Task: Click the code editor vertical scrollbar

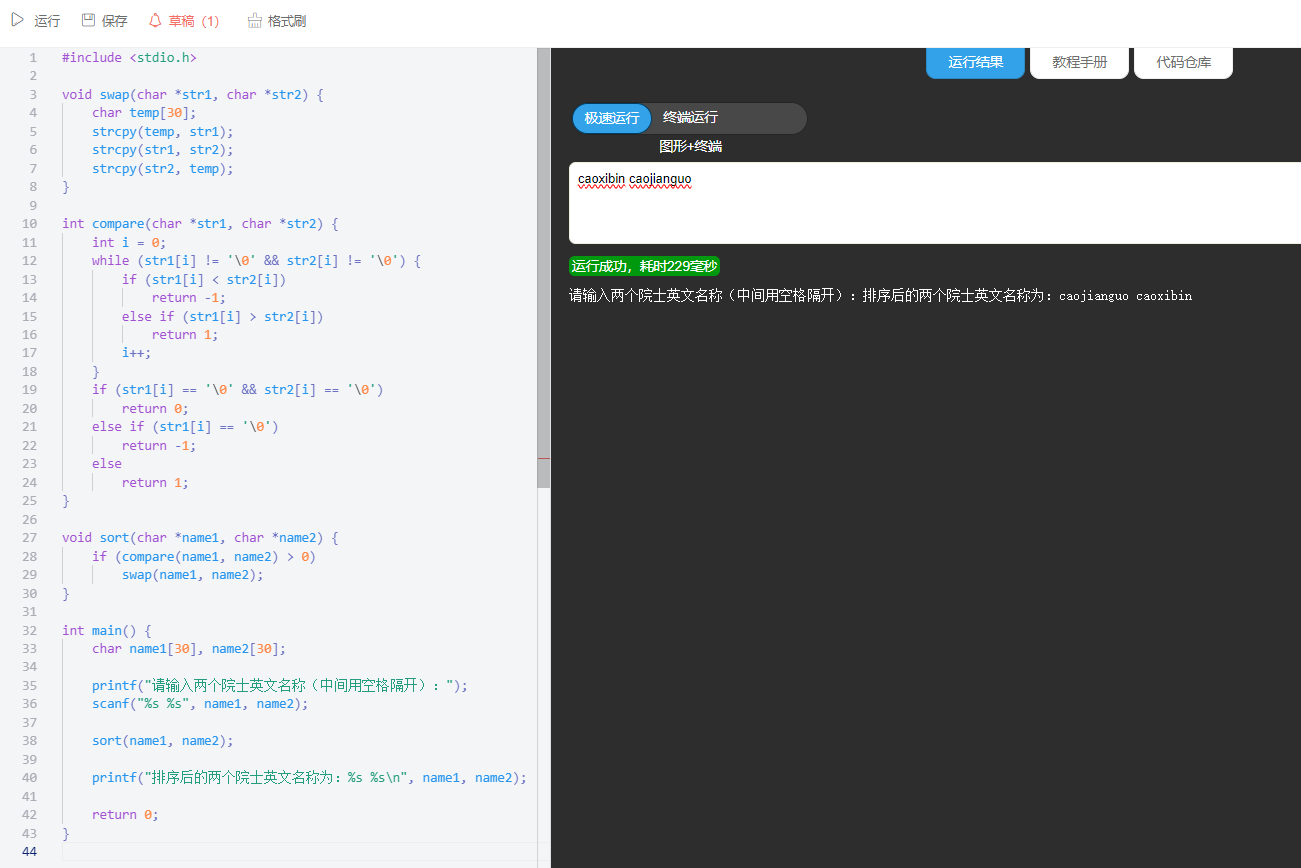Action: [544, 268]
